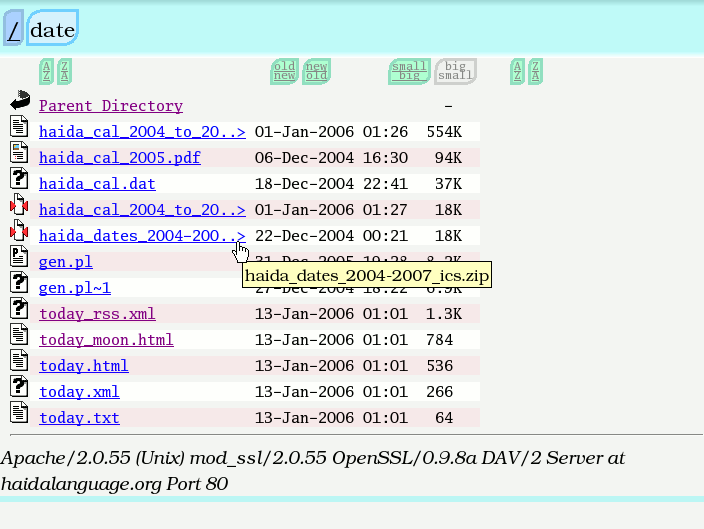Open the Parent Directory link

tap(110, 106)
